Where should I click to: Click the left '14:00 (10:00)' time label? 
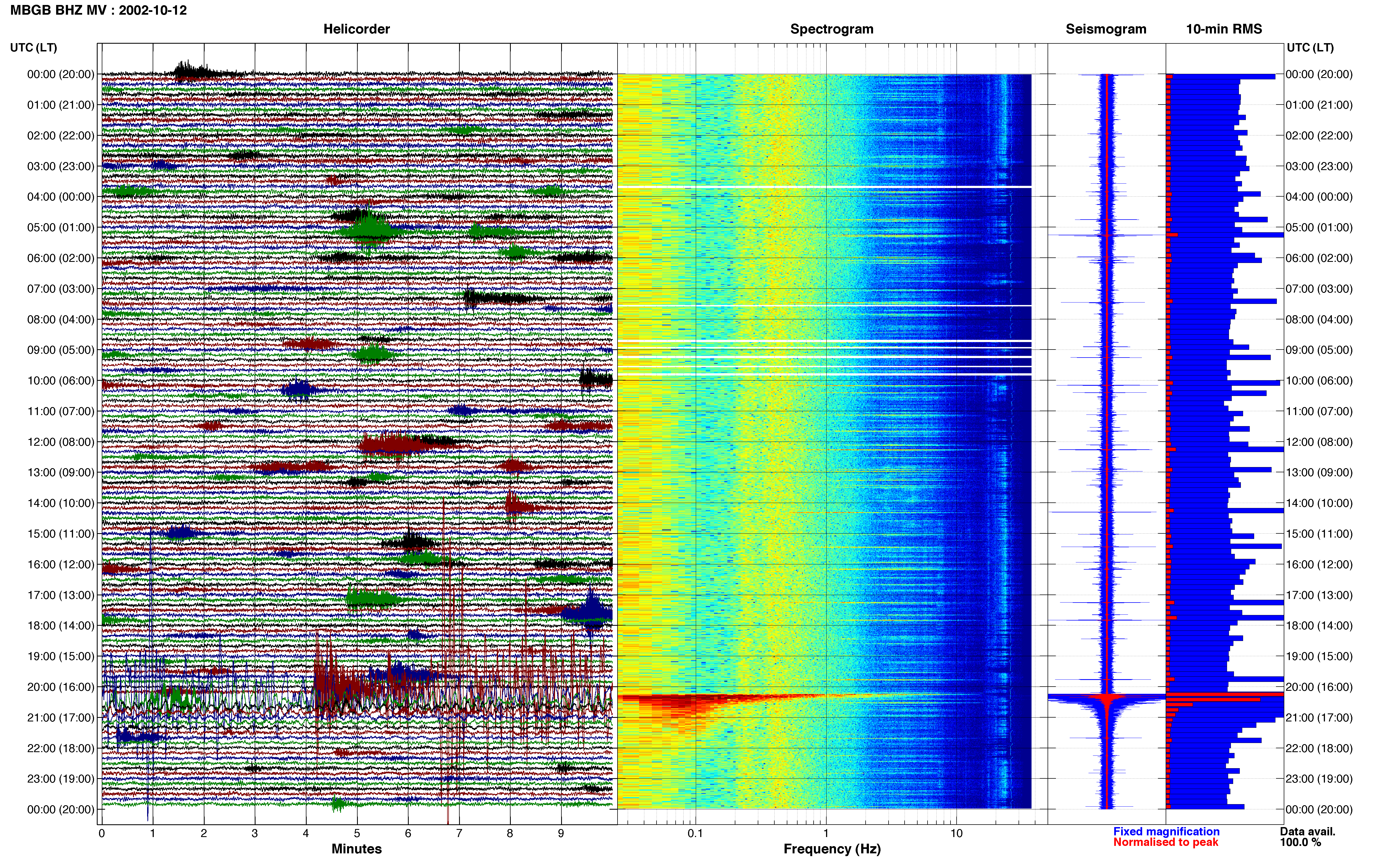tap(61, 504)
